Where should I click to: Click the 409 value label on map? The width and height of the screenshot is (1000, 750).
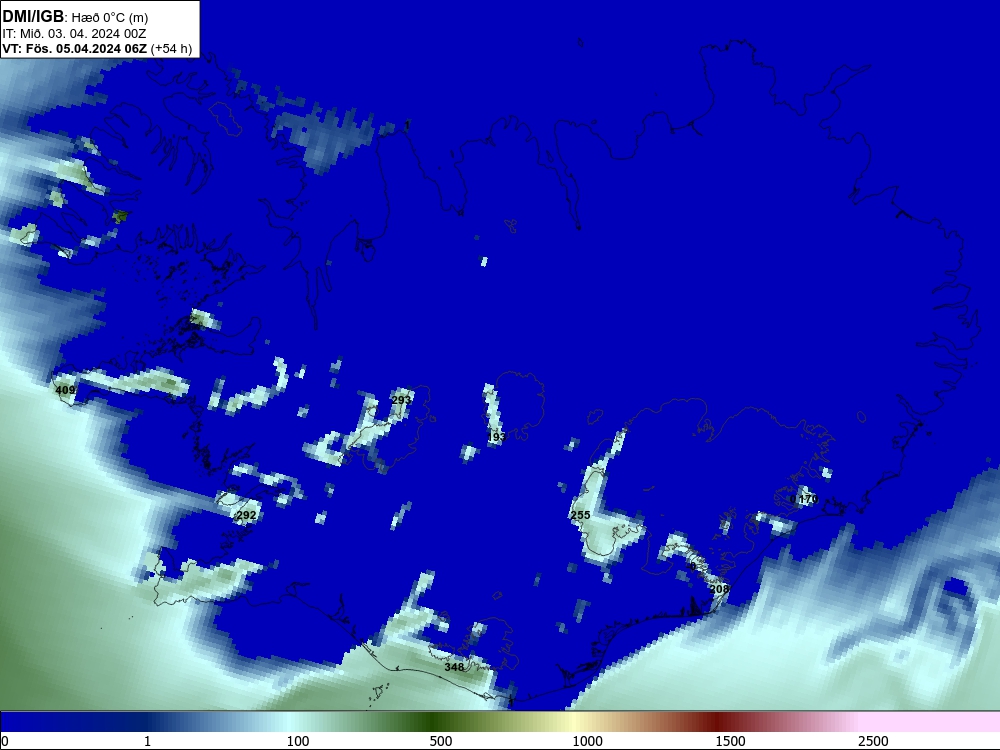[65, 390]
